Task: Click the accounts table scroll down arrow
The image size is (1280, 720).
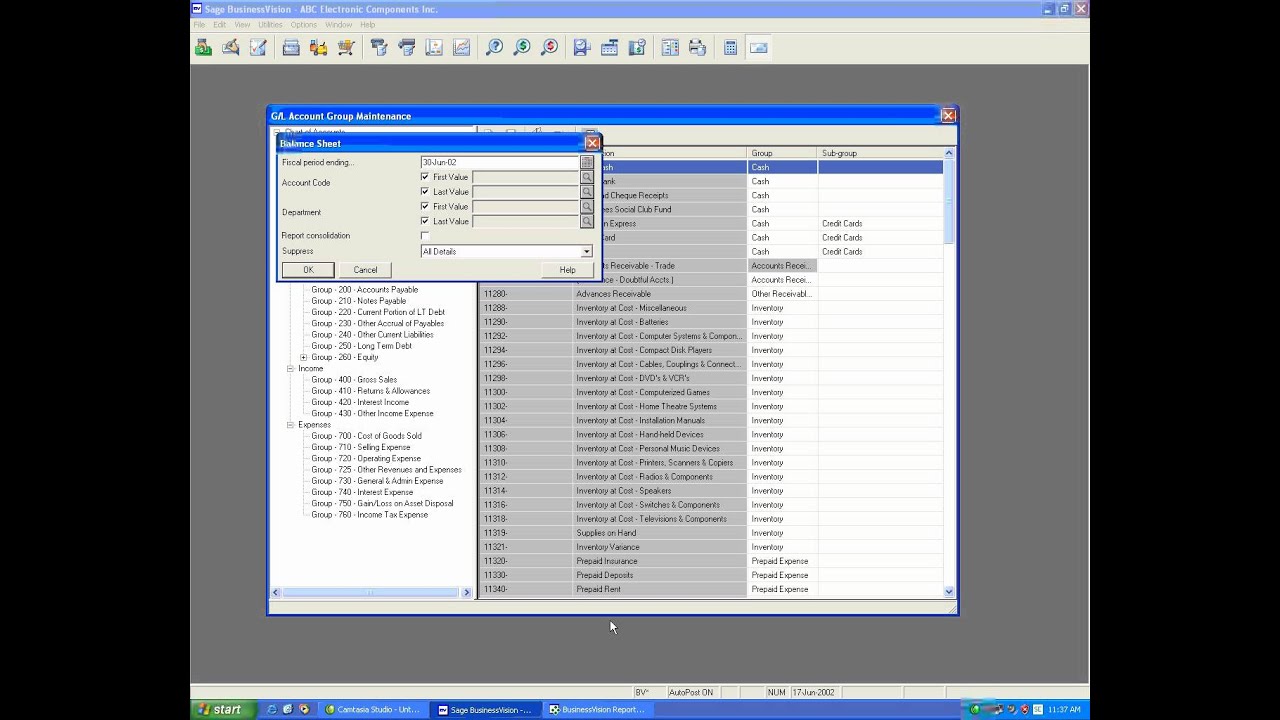Action: (x=949, y=592)
